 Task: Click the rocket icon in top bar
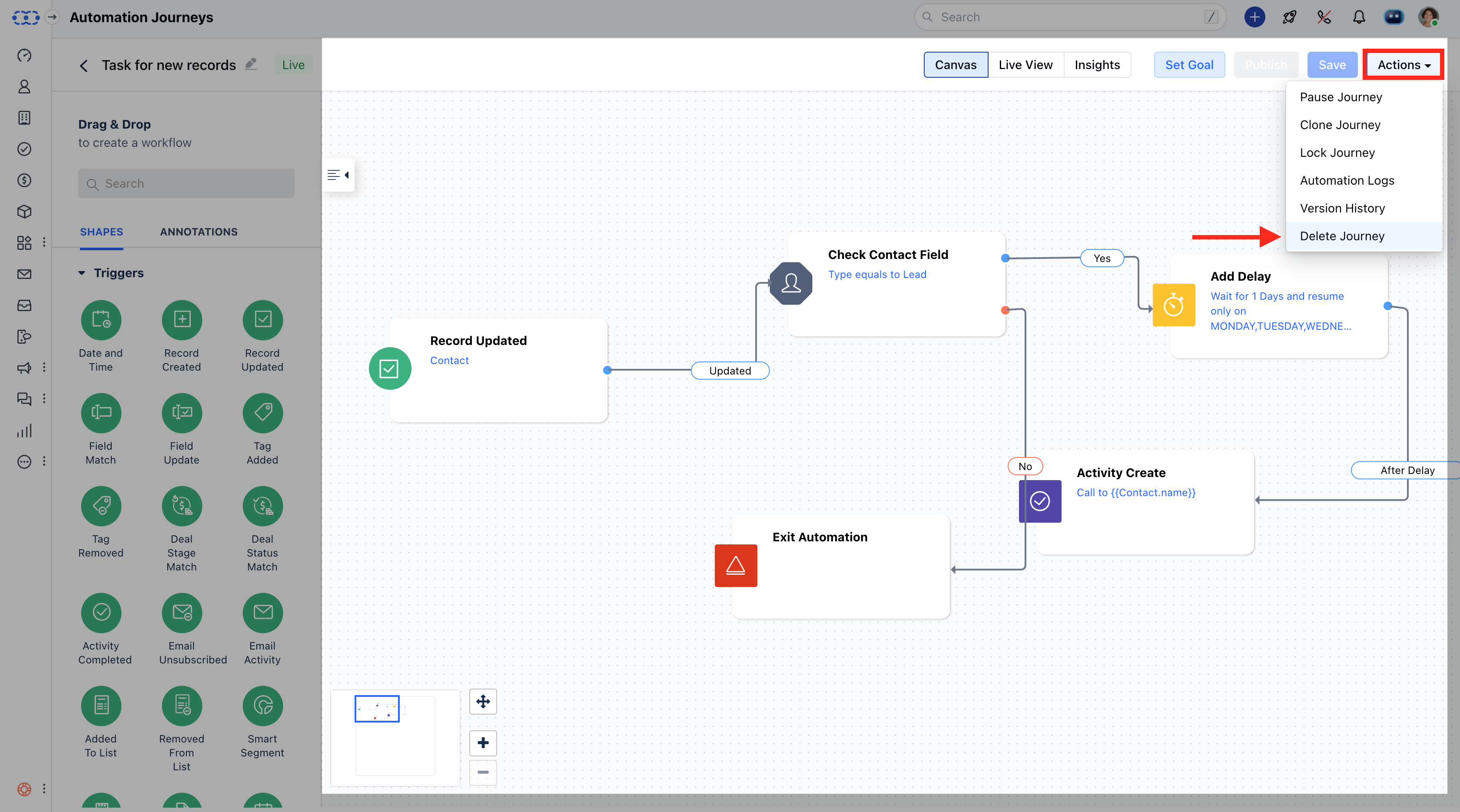[1289, 17]
